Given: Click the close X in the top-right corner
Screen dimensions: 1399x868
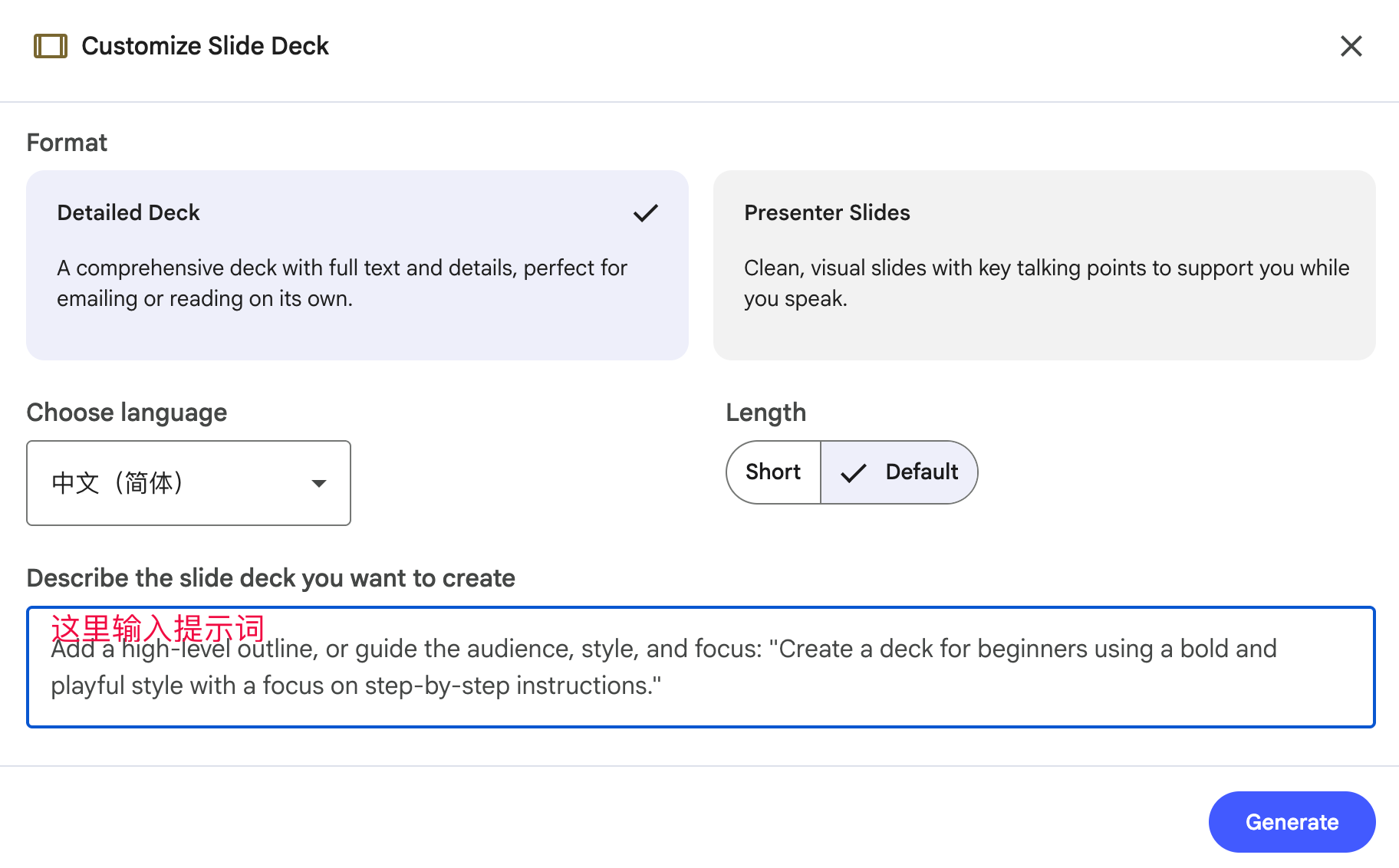Looking at the screenshot, I should click(x=1351, y=46).
